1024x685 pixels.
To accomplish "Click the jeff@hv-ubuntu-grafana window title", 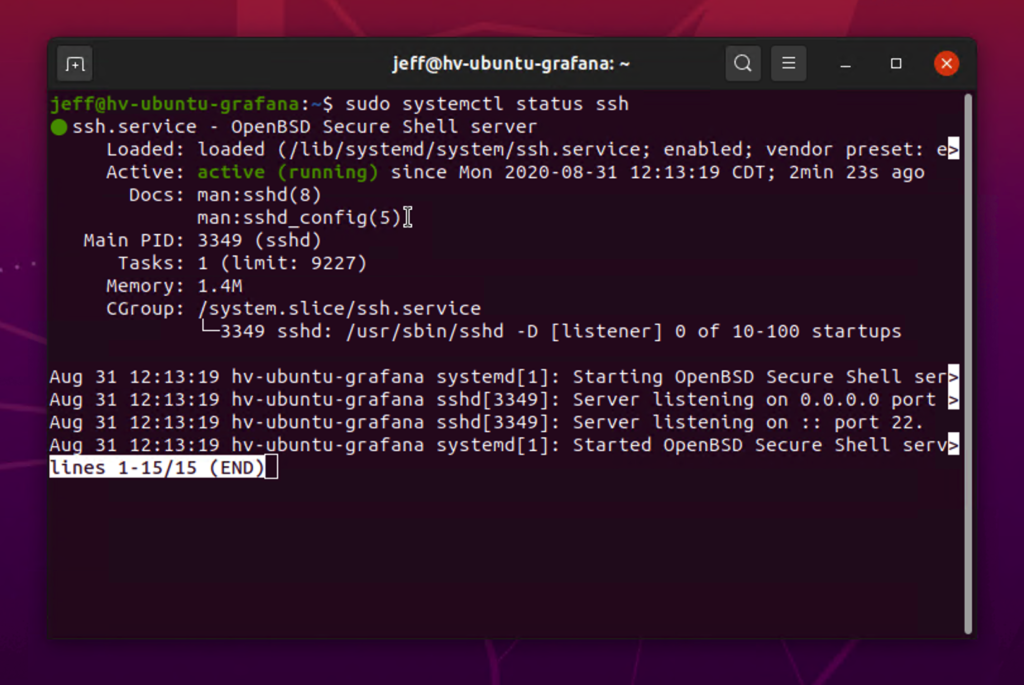I will pos(511,63).
